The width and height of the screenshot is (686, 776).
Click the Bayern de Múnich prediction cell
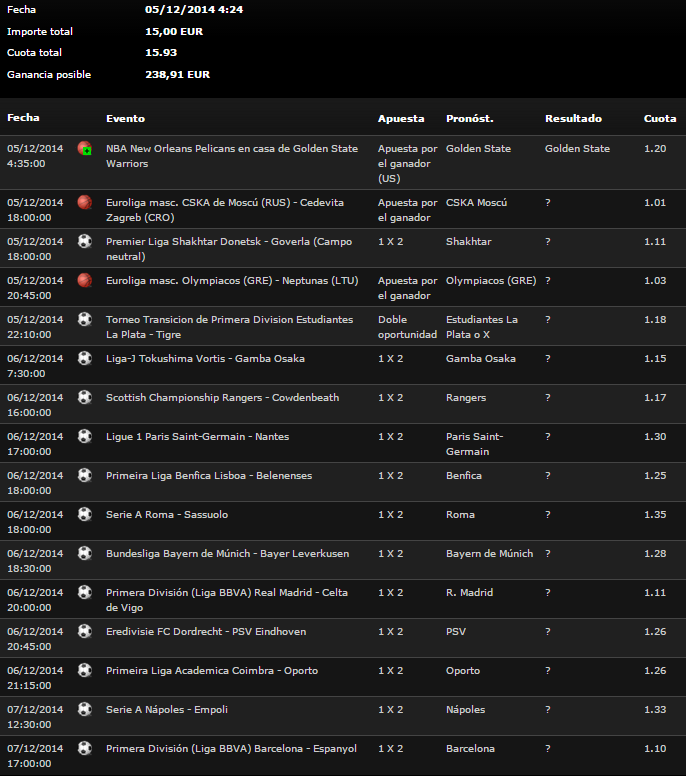(490, 553)
